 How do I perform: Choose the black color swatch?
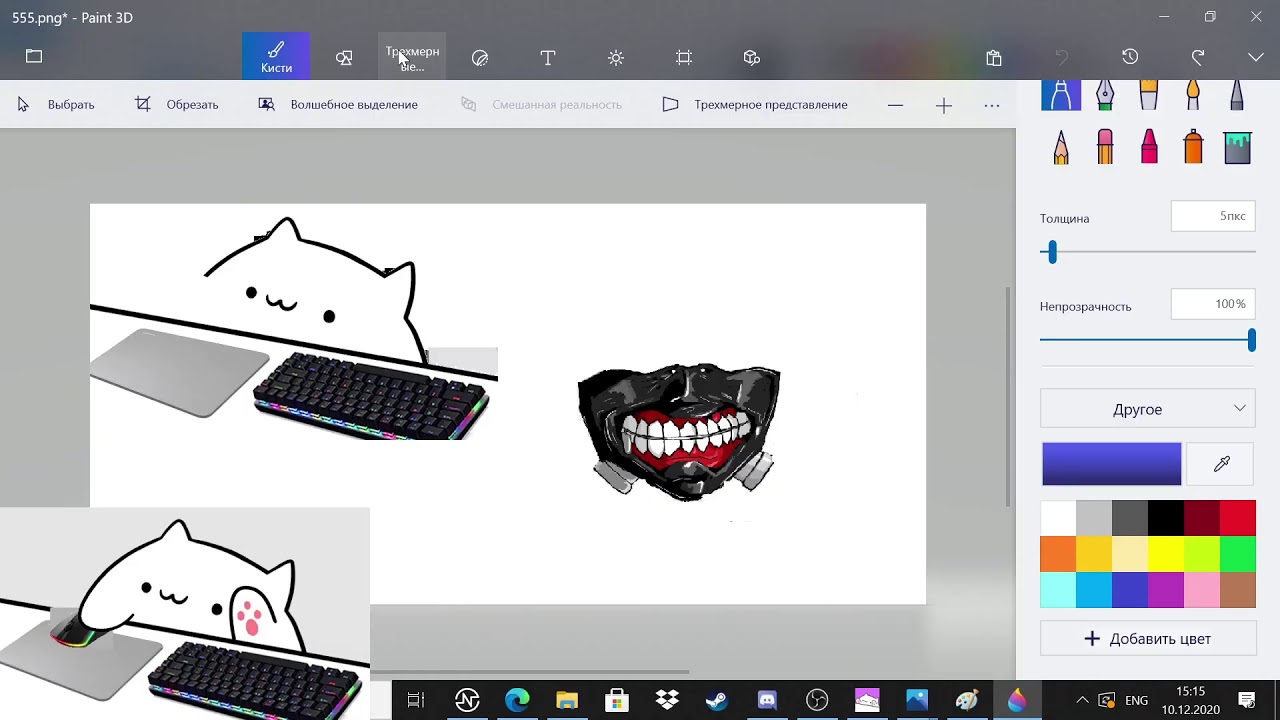click(x=1166, y=518)
